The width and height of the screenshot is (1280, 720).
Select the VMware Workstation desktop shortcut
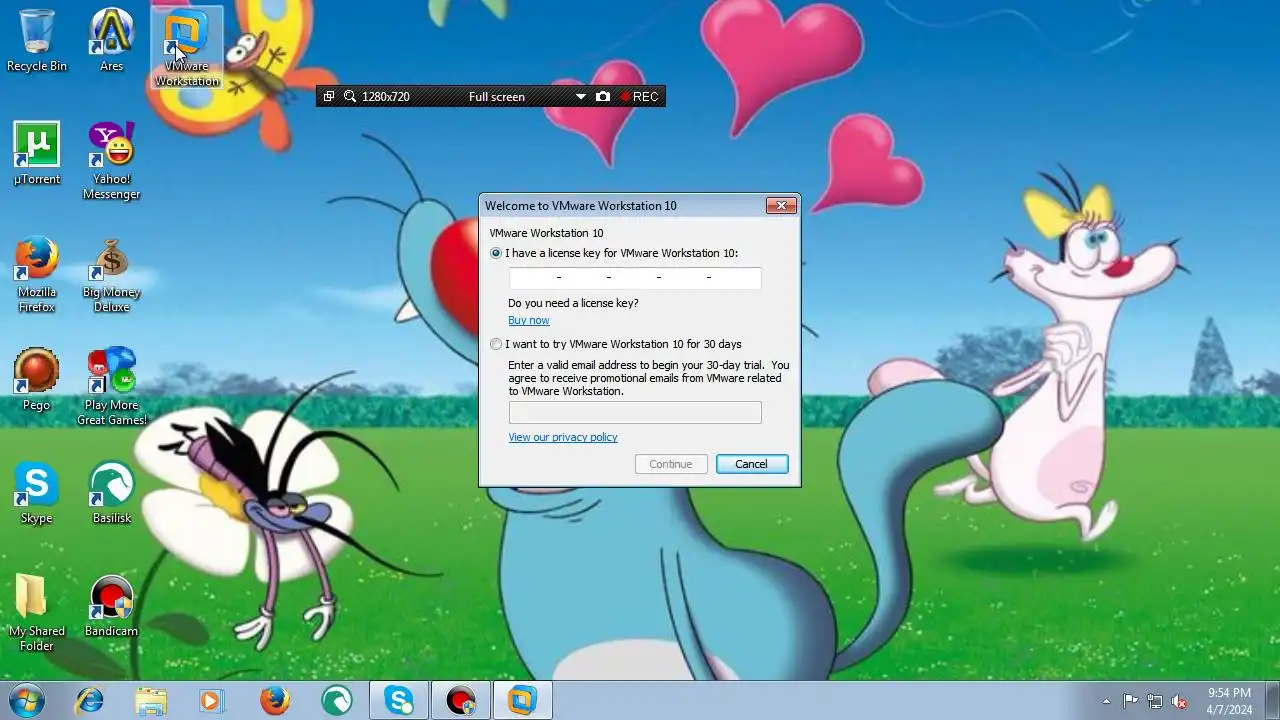[x=186, y=47]
